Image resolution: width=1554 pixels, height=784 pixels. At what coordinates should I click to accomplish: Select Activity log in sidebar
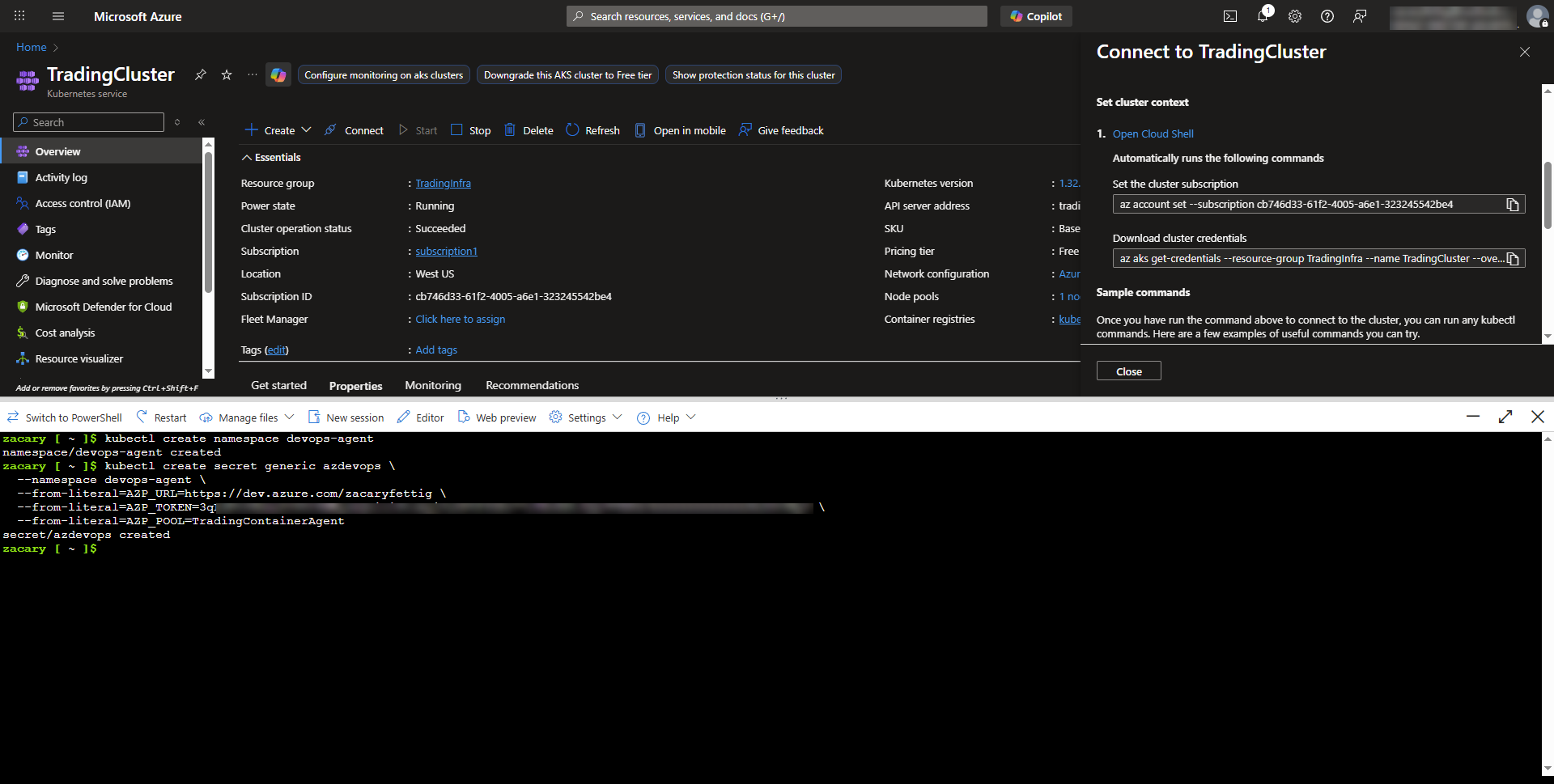[61, 177]
